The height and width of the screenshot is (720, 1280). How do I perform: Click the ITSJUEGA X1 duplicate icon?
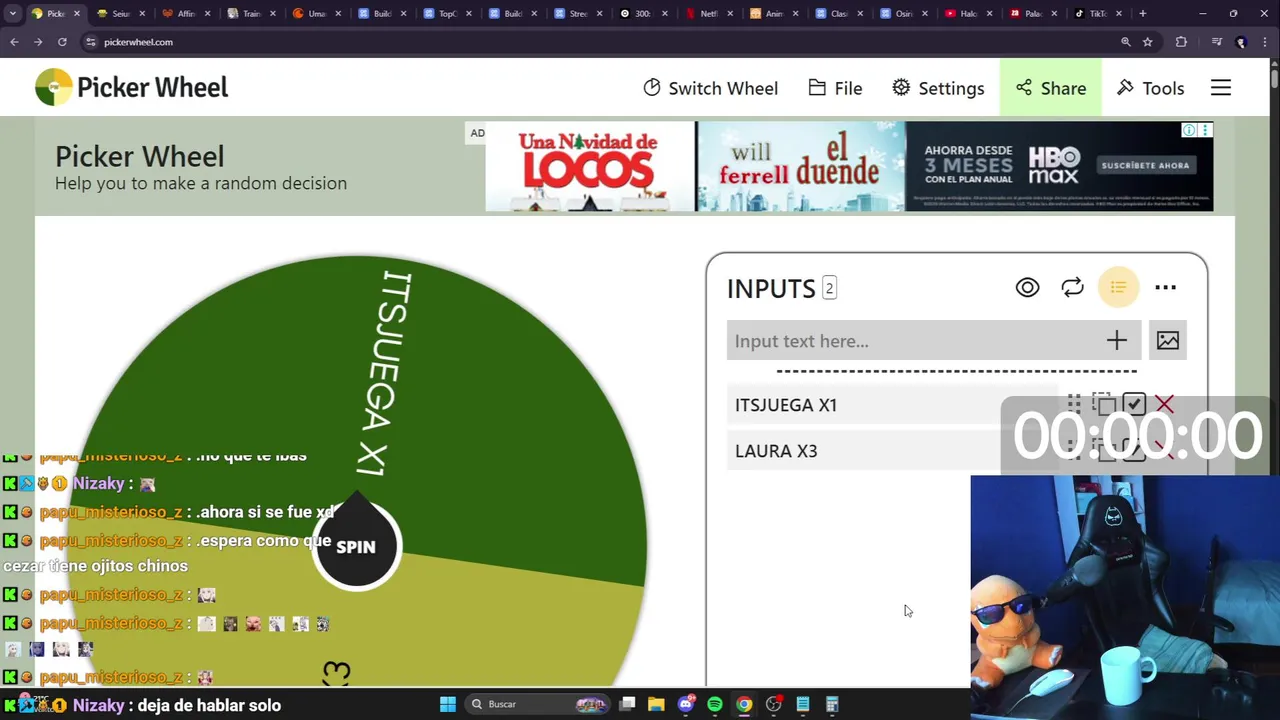(x=1103, y=404)
